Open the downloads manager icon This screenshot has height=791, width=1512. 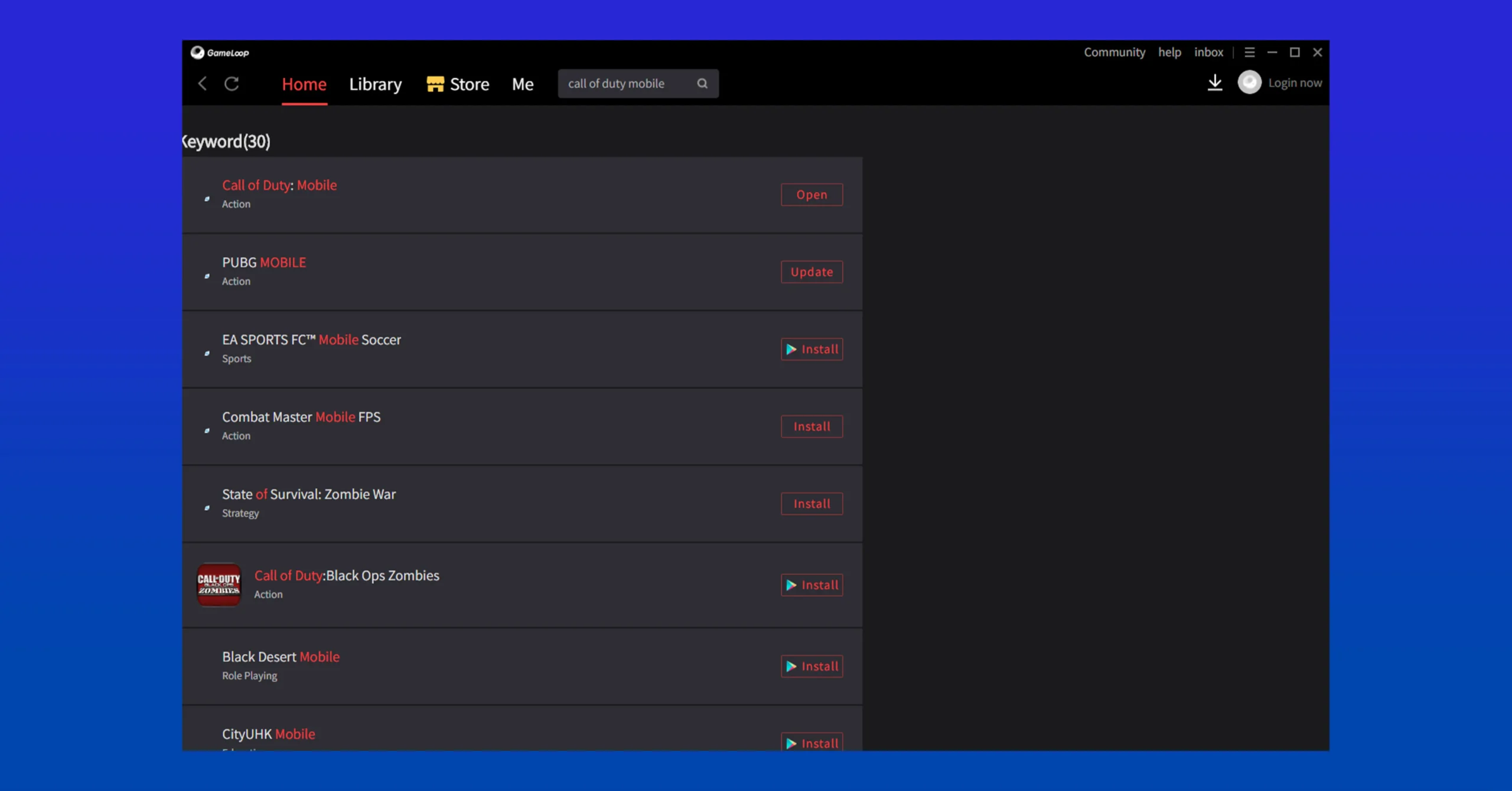1215,83
